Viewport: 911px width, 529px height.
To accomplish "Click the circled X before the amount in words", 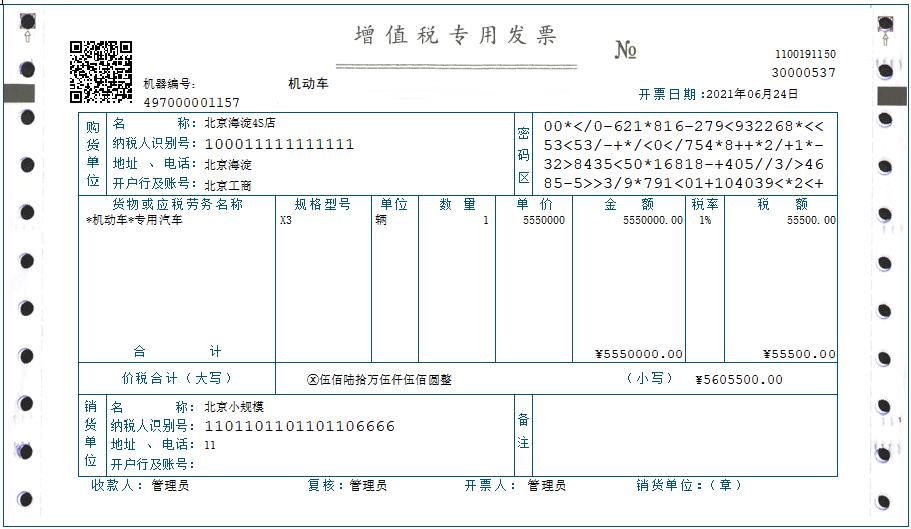I will click(x=312, y=380).
